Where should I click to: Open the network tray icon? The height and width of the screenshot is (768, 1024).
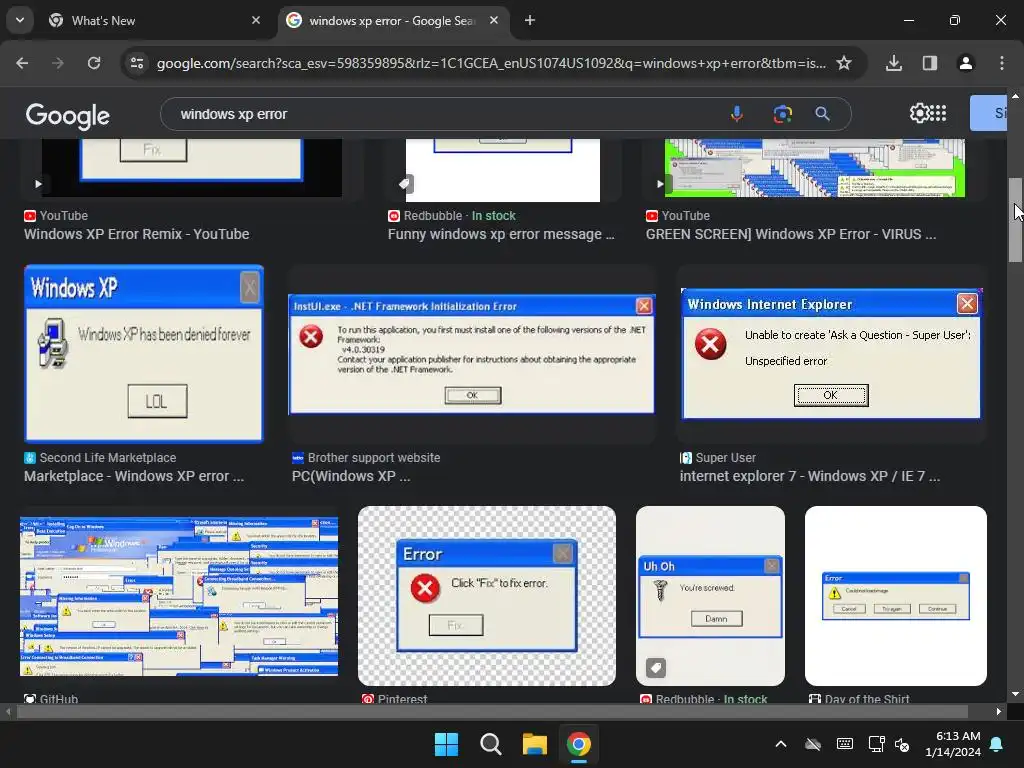(876, 744)
